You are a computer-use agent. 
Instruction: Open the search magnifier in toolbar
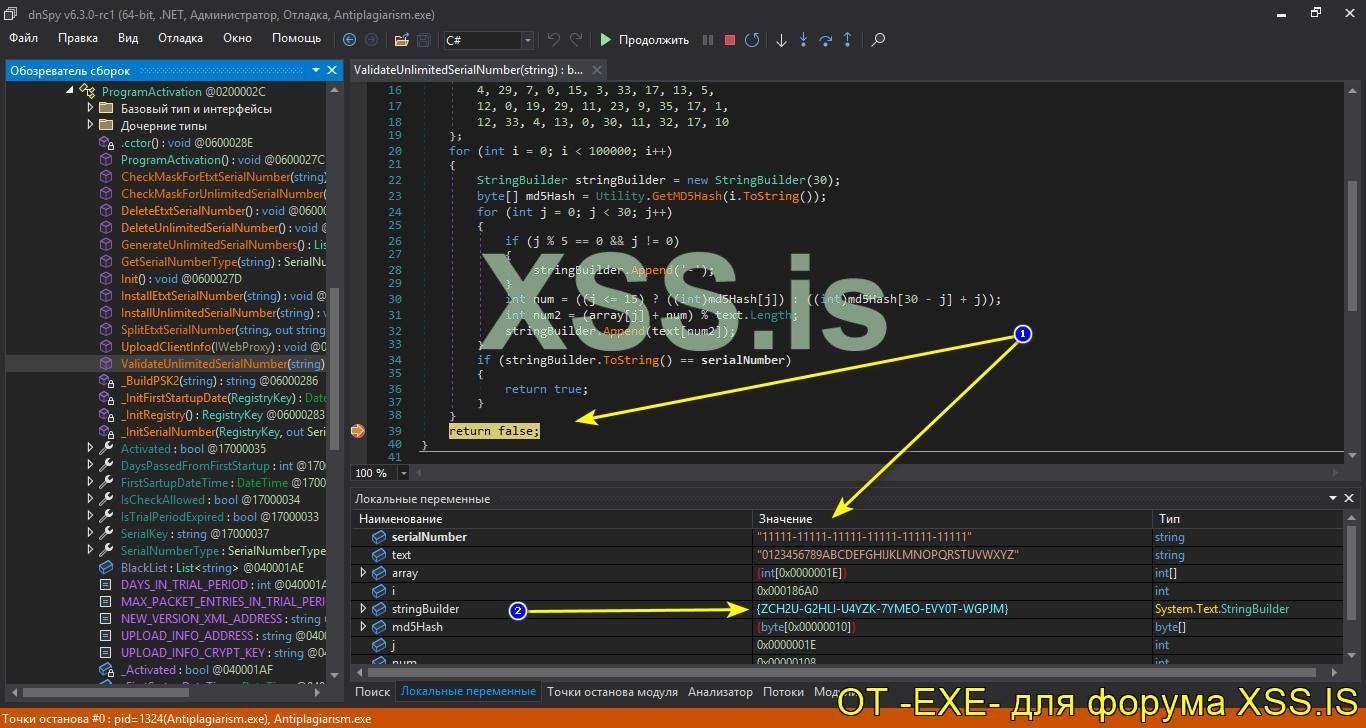(x=878, y=40)
